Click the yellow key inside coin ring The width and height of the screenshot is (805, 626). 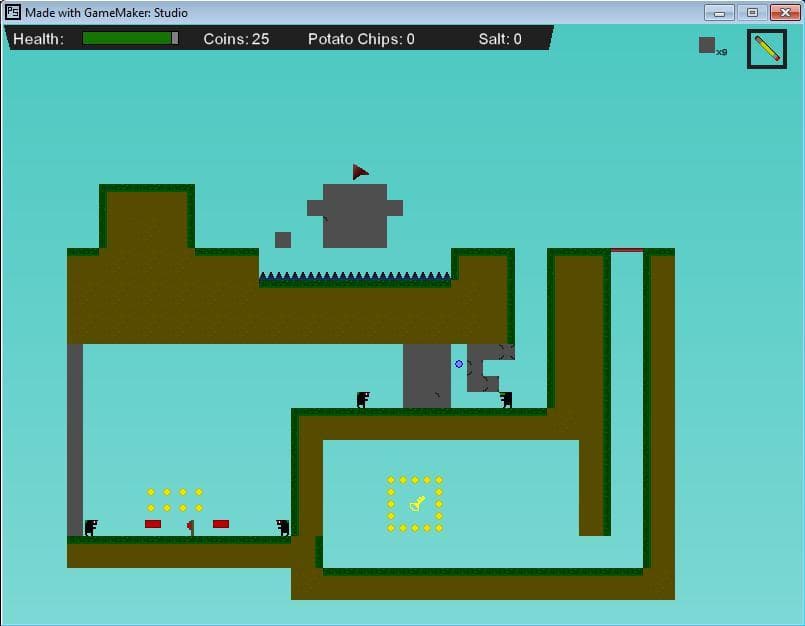pyautogui.click(x=417, y=503)
